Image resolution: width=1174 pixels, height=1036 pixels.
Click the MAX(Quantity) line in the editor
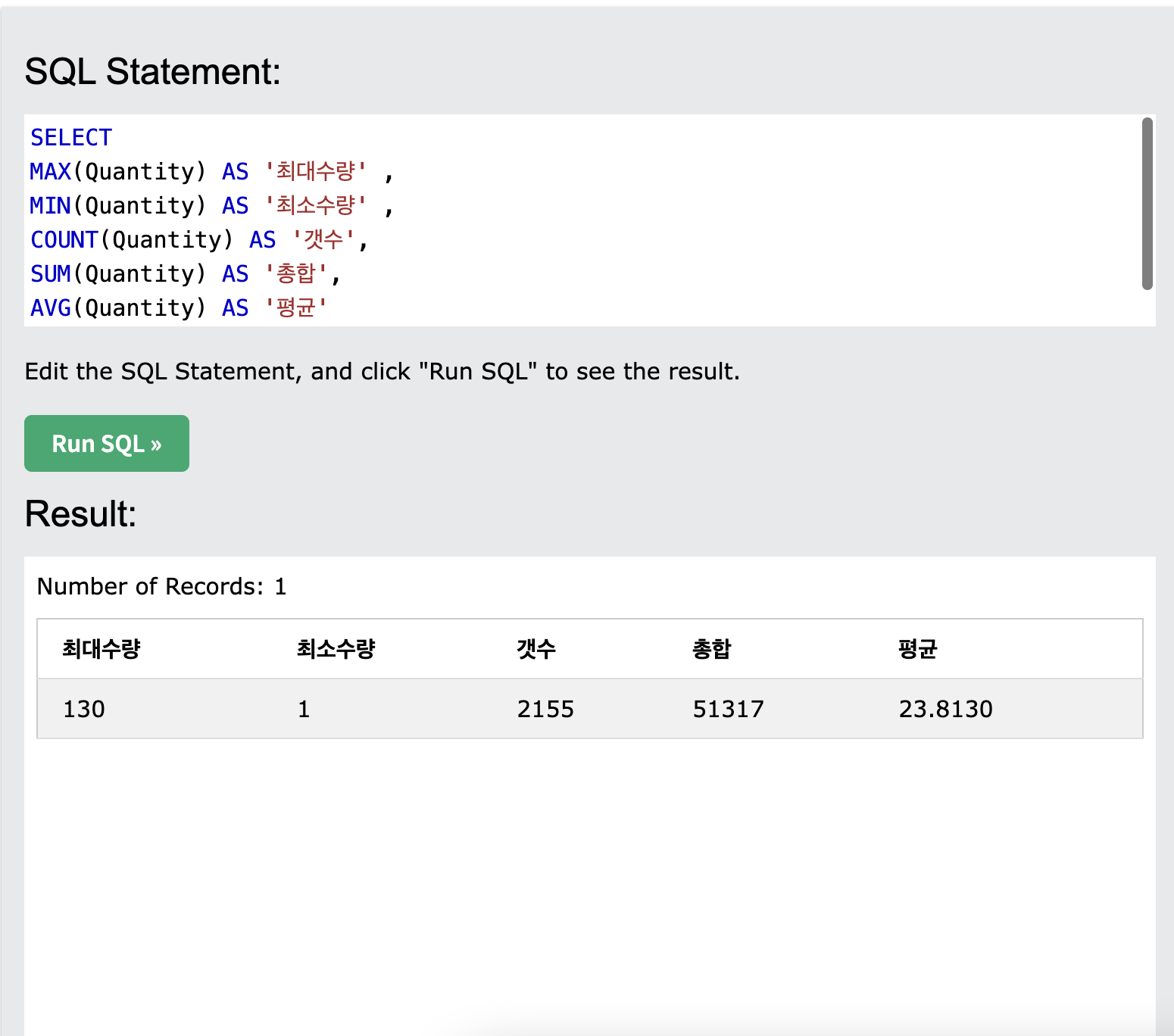click(212, 172)
